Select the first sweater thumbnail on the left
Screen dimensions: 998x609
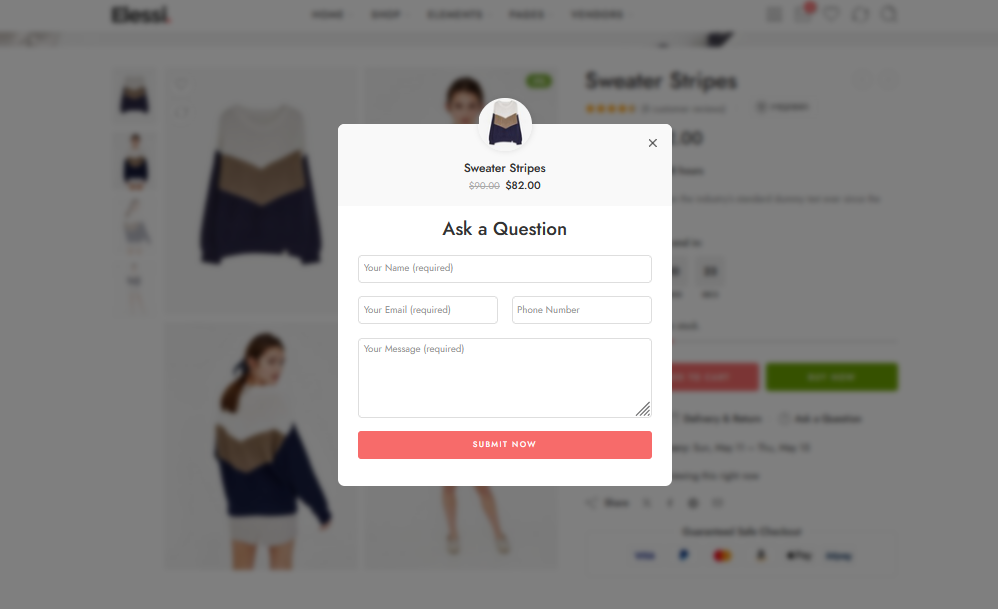(134, 94)
